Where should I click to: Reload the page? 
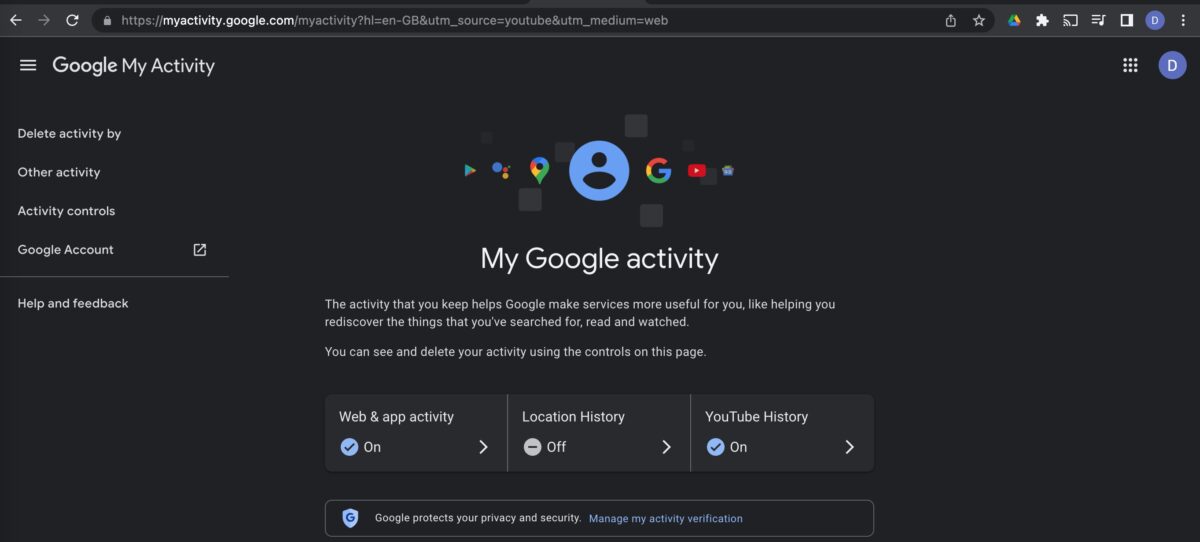[x=72, y=20]
